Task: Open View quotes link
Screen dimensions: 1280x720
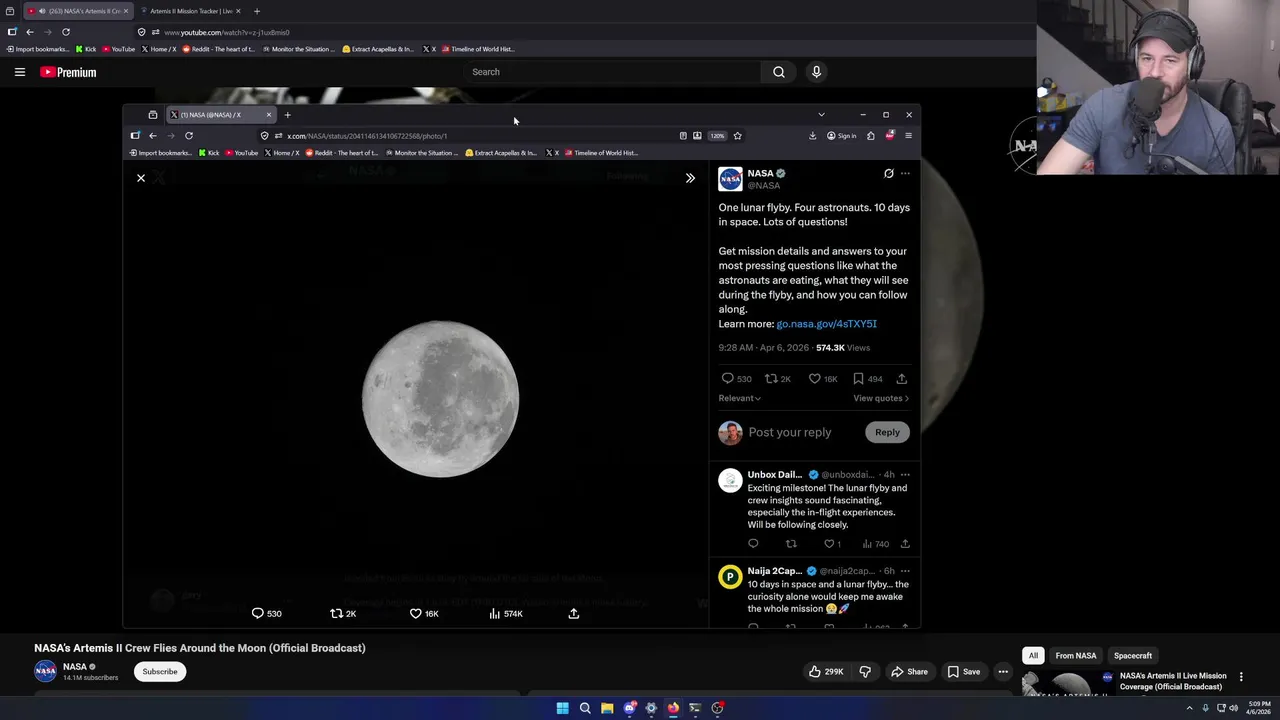Action: tap(880, 398)
